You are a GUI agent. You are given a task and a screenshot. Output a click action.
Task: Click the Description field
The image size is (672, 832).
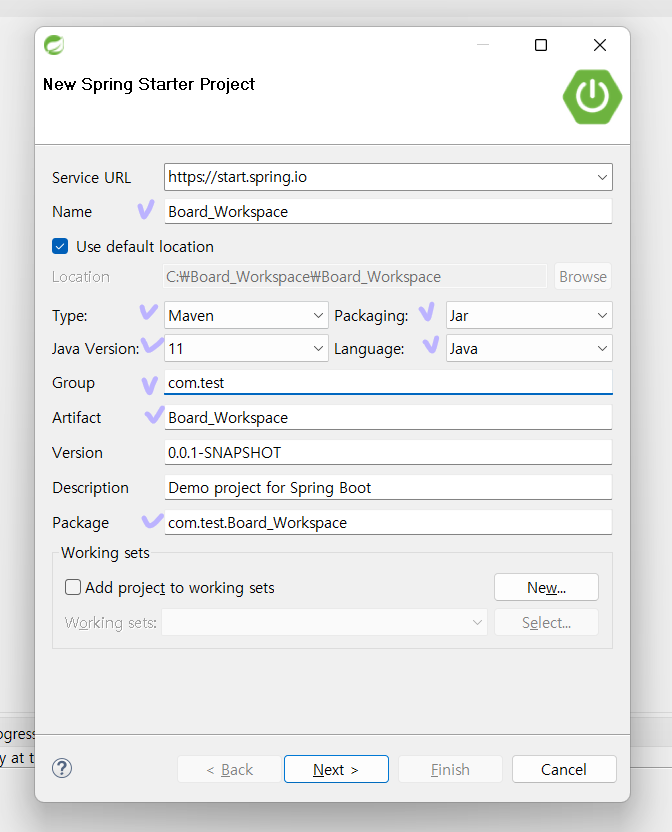pyautogui.click(x=388, y=487)
